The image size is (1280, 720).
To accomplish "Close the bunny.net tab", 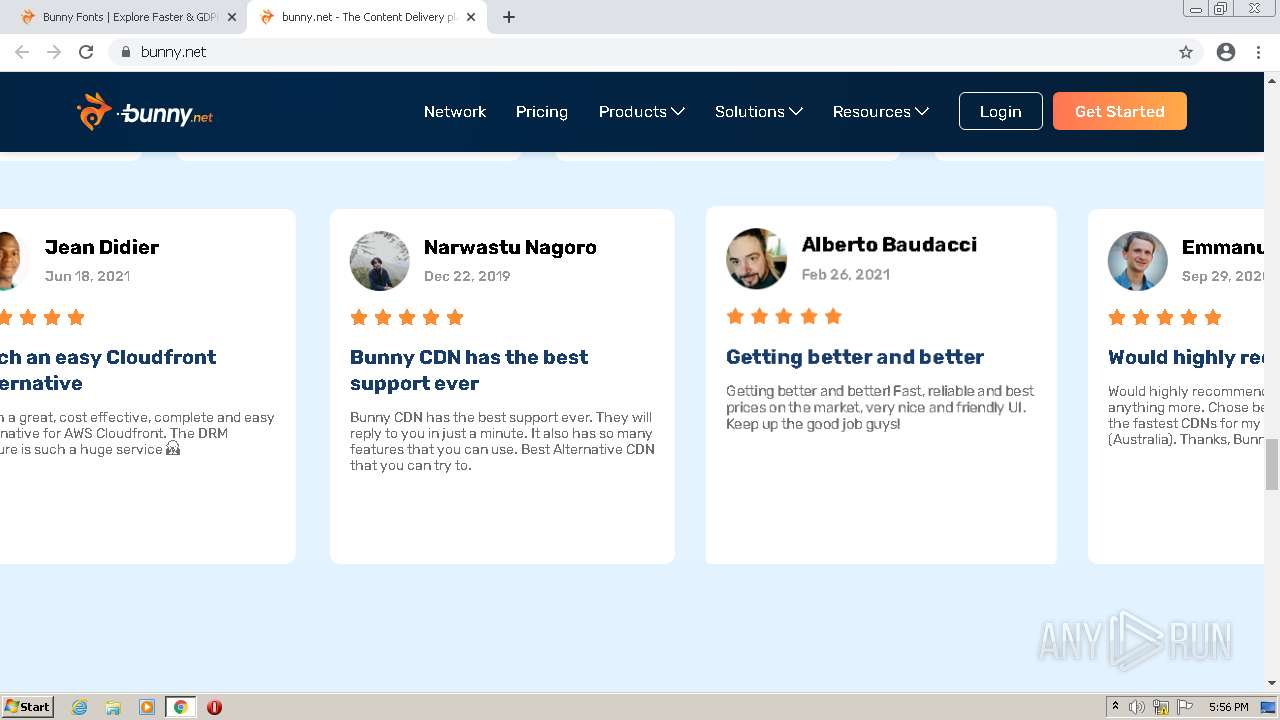I will coord(472,17).
